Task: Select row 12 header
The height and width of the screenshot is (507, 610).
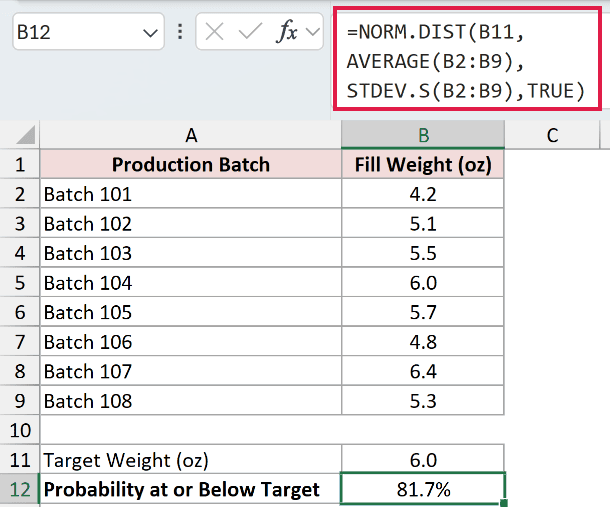Action: (20, 489)
